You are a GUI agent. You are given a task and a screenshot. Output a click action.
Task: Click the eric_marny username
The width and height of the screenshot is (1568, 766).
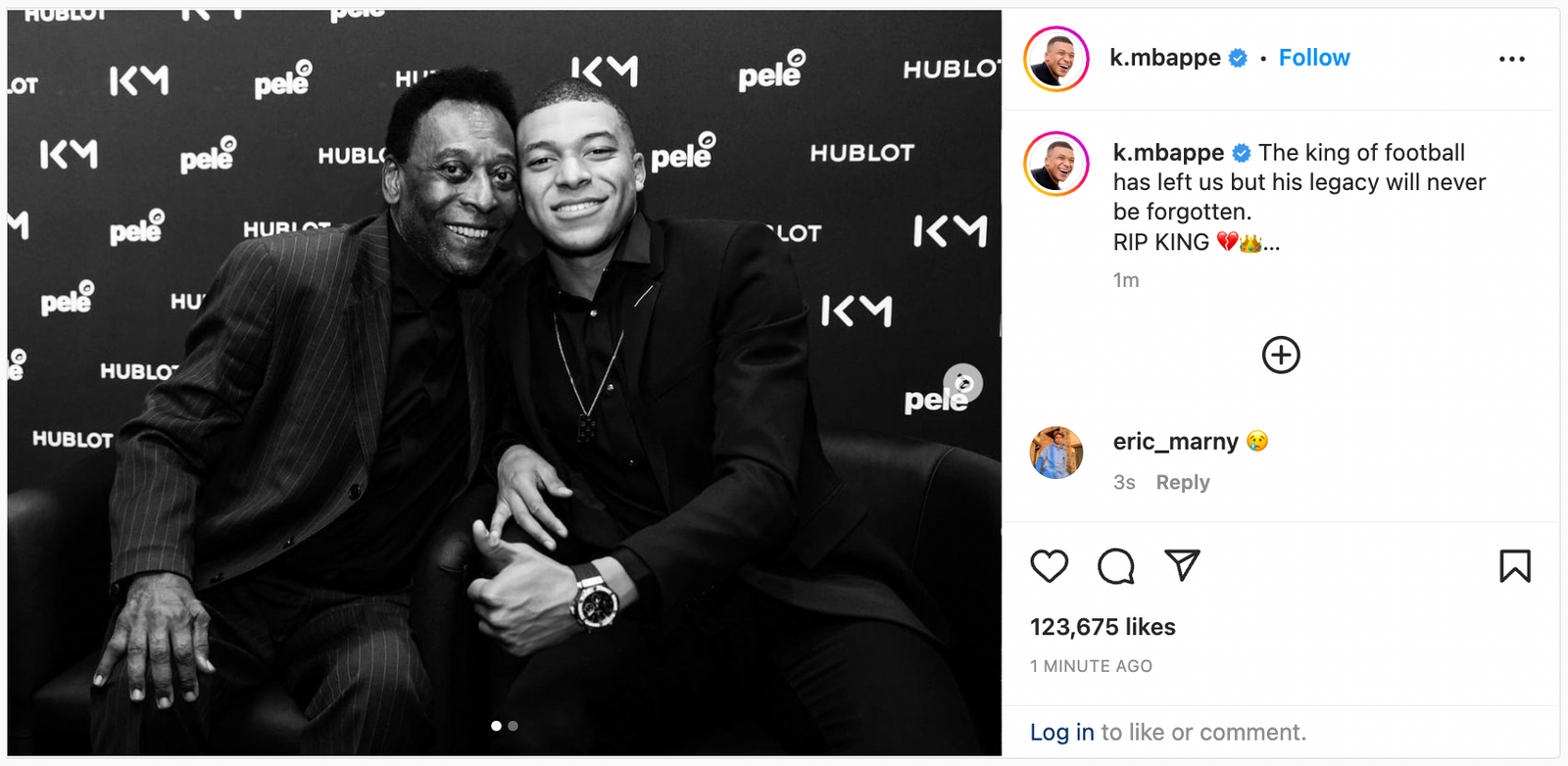coord(1176,442)
